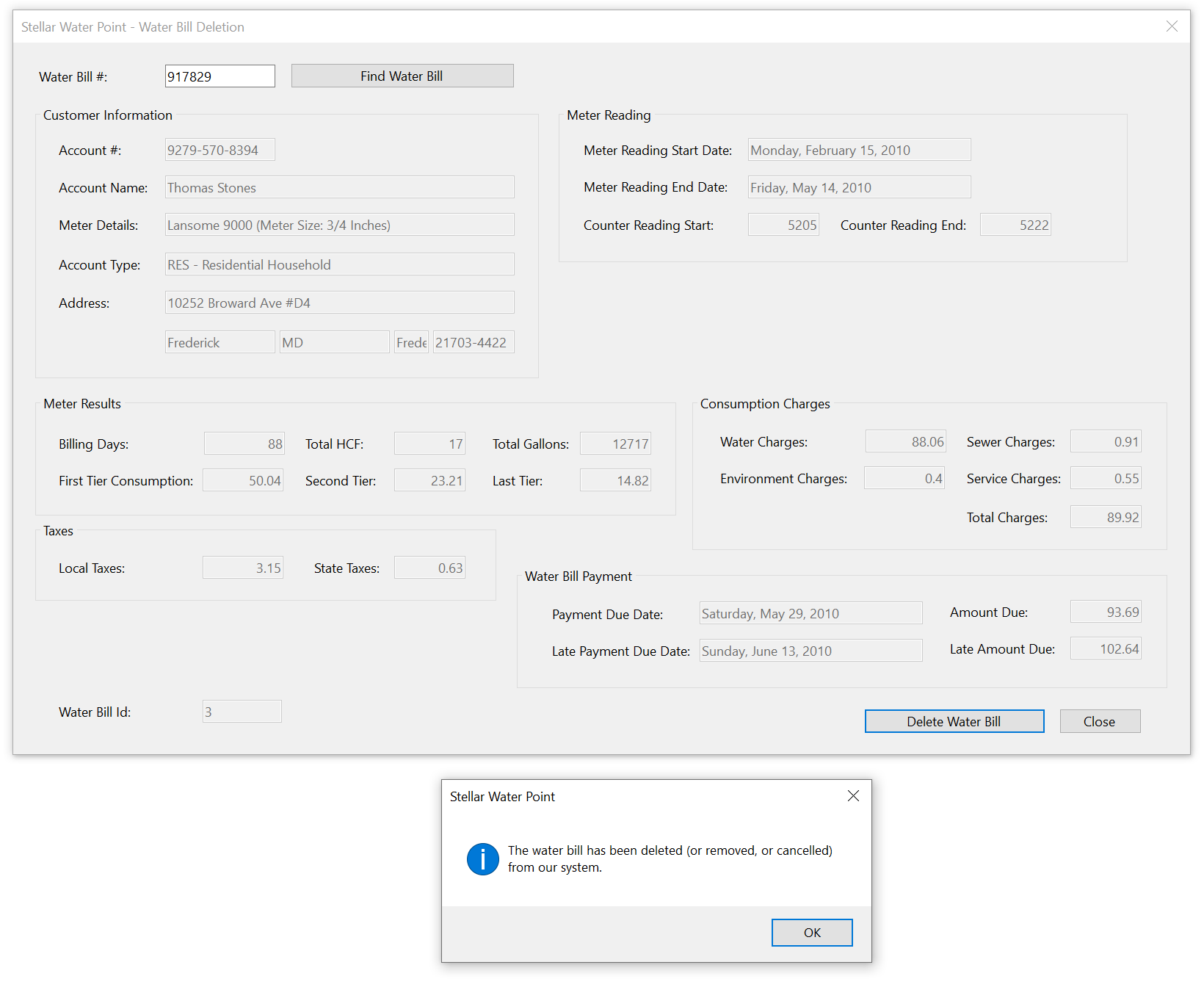Click the Counter Reading Start field
This screenshot has height=987, width=1204.
pyautogui.click(x=783, y=225)
